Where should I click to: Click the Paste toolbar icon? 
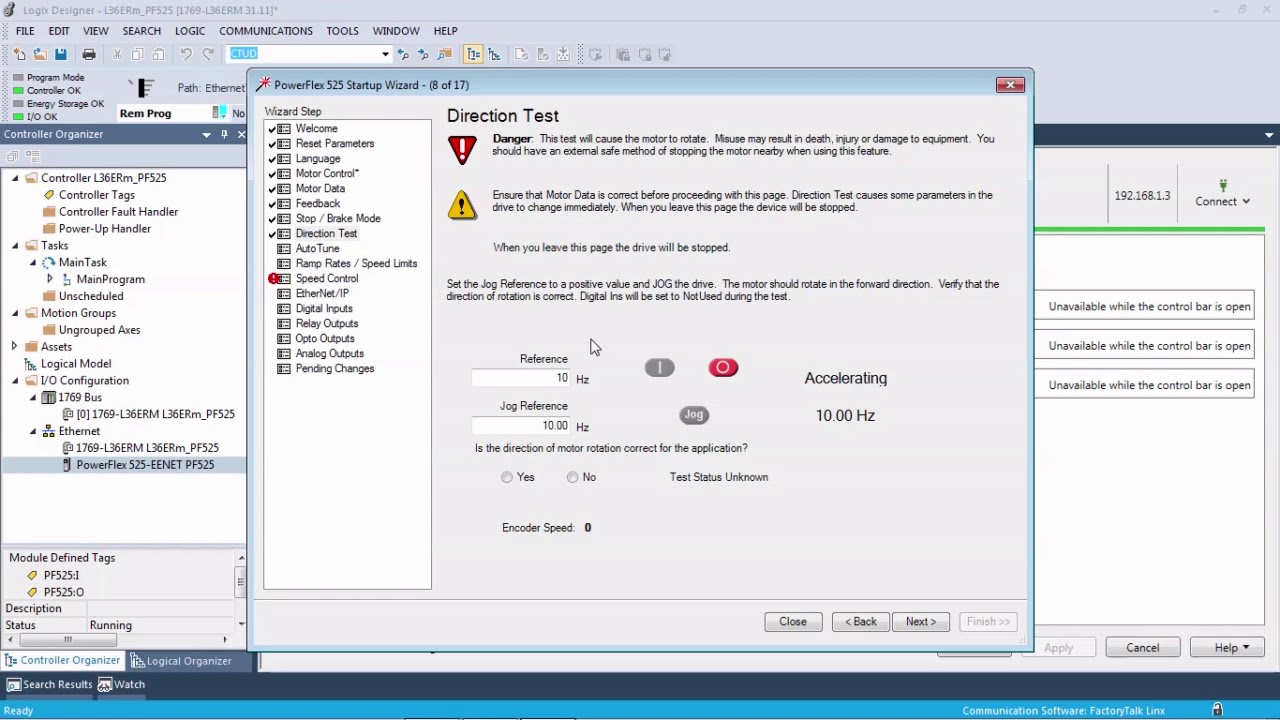pos(158,54)
